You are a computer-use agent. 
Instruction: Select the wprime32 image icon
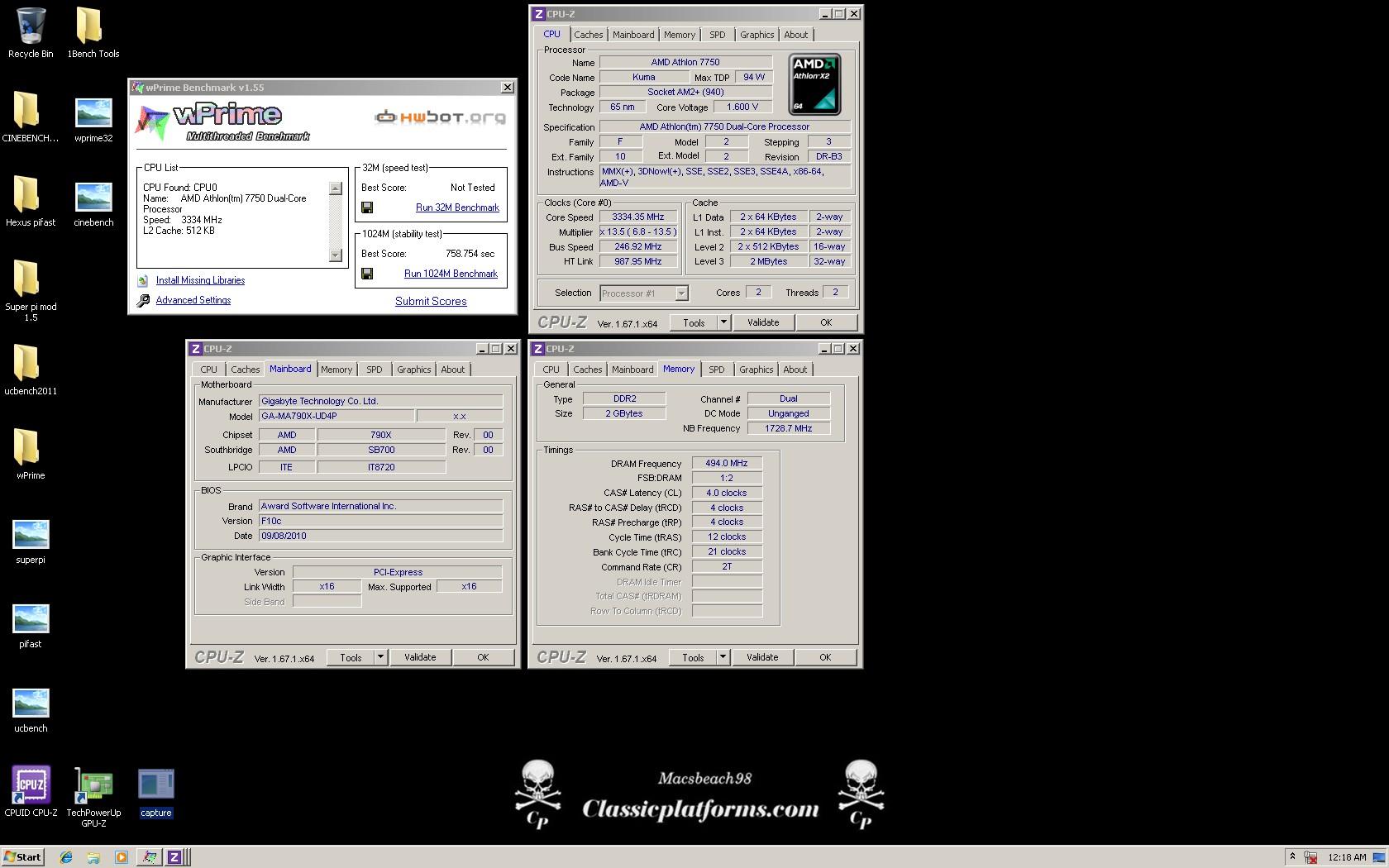(93, 113)
